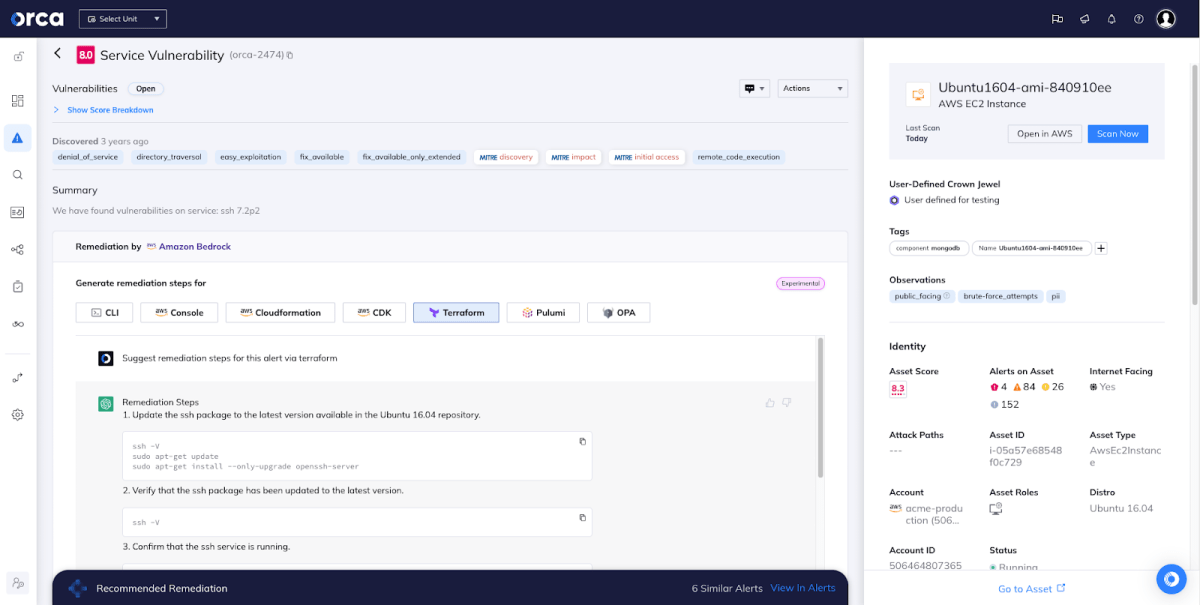Click the brute-force_attempts observation
This screenshot has width=1200, height=605.
click(1001, 296)
